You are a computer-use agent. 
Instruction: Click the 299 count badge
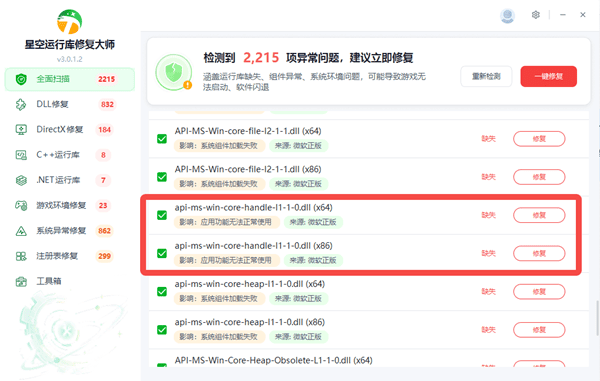[x=104, y=256]
